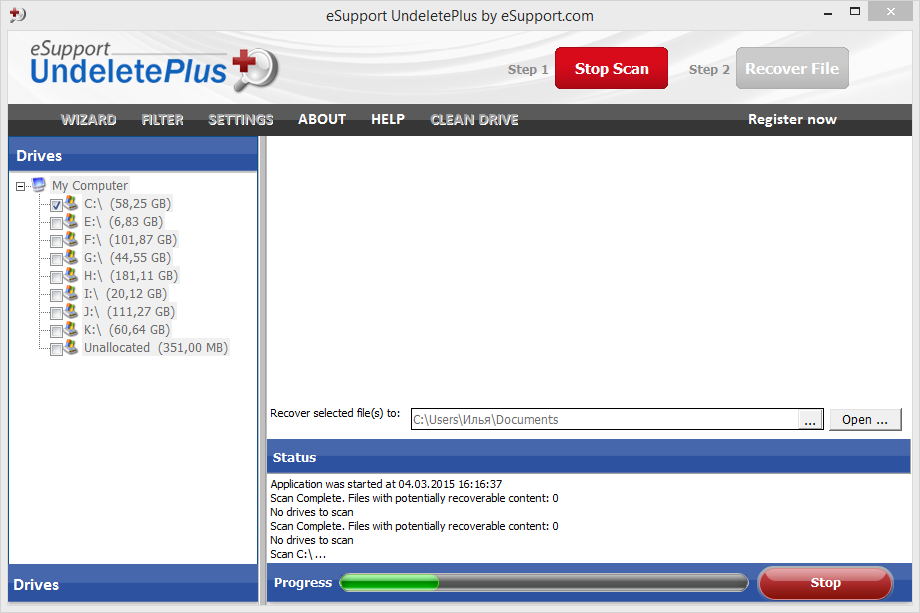Click the drive icon beside G:\
This screenshot has height=613, width=920.
[x=72, y=257]
